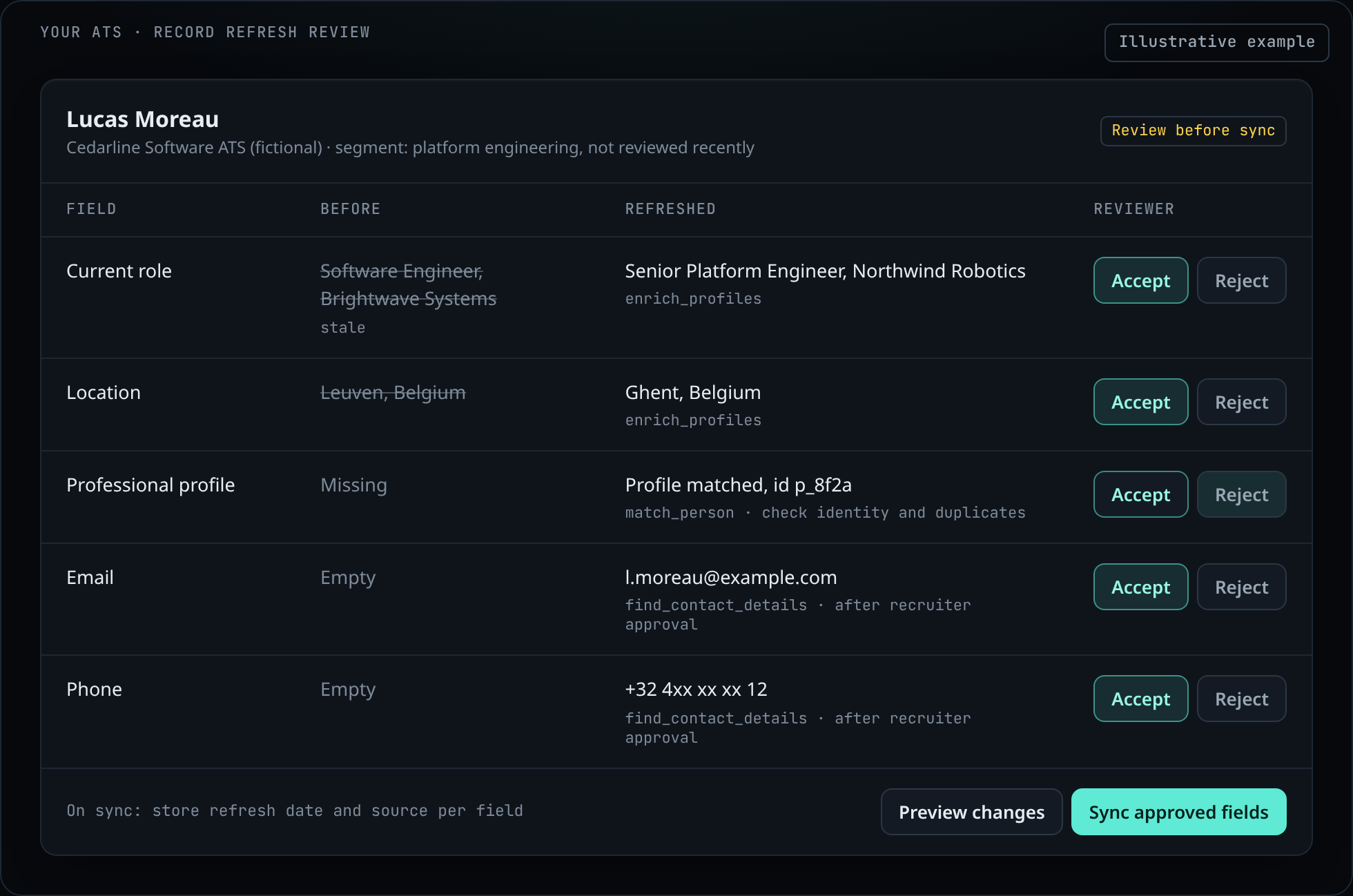Click the struck-through Leuven, Belgium value
Viewport: 1353px width, 896px height.
coord(393,392)
